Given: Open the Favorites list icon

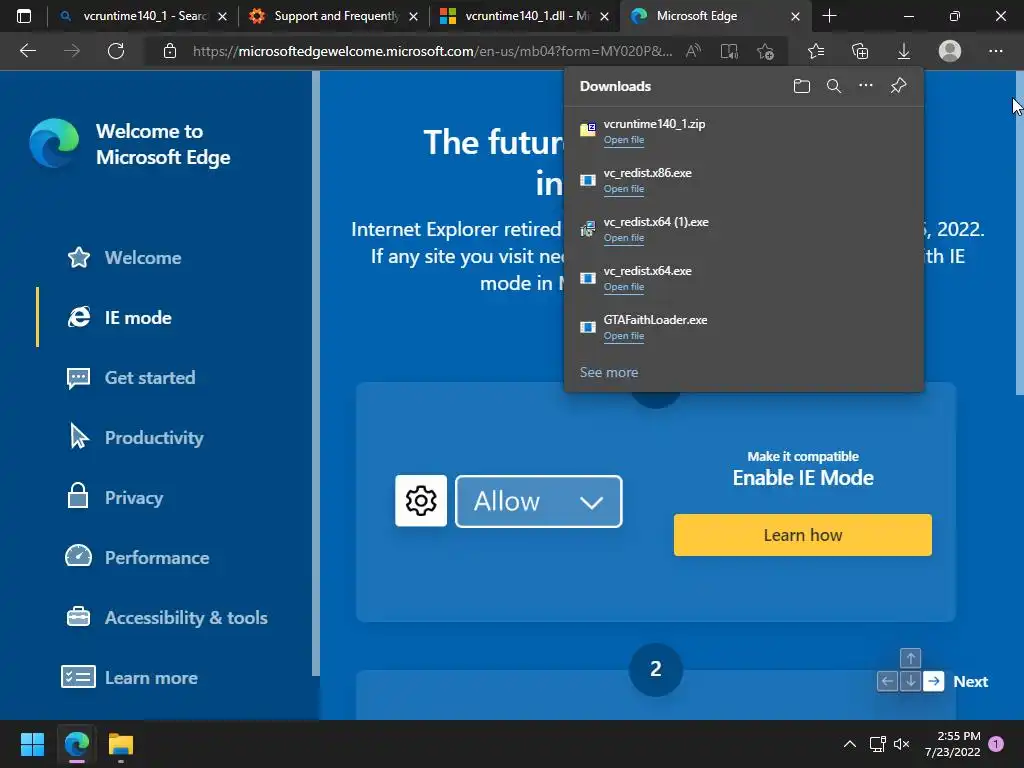Looking at the screenshot, I should [x=816, y=51].
